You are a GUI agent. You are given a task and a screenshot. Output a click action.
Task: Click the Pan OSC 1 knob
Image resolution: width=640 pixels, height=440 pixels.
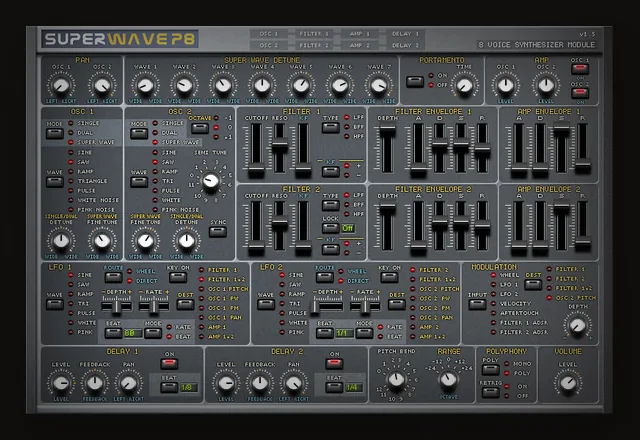click(61, 86)
